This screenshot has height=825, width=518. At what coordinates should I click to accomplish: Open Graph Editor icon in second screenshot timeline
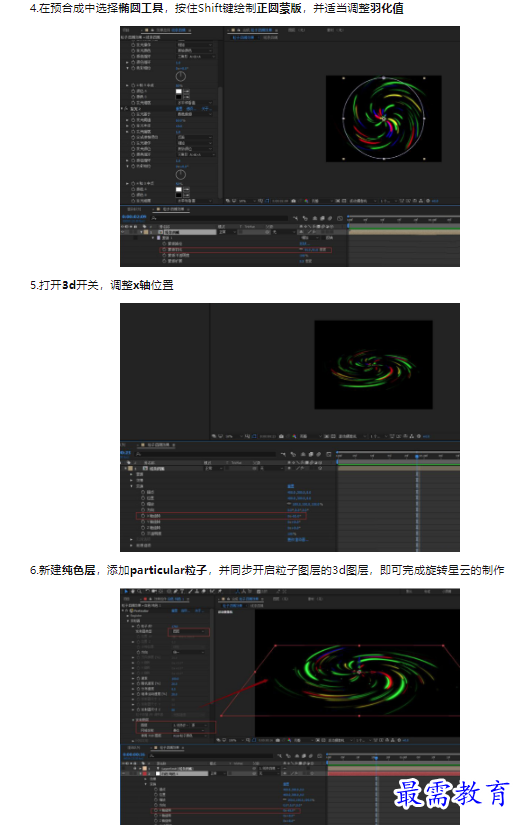[x=329, y=454]
